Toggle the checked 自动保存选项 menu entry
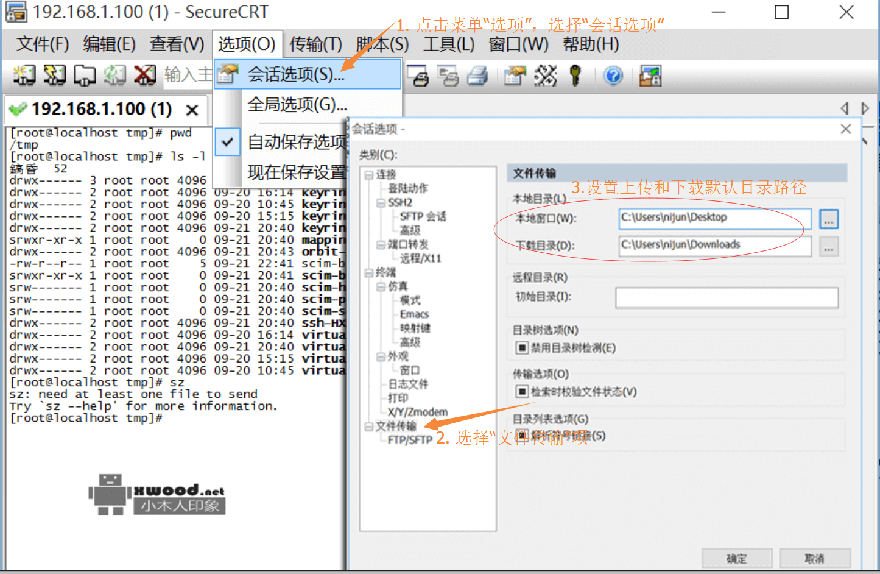Screen dimensions: 880x574 pyautogui.click(x=281, y=142)
